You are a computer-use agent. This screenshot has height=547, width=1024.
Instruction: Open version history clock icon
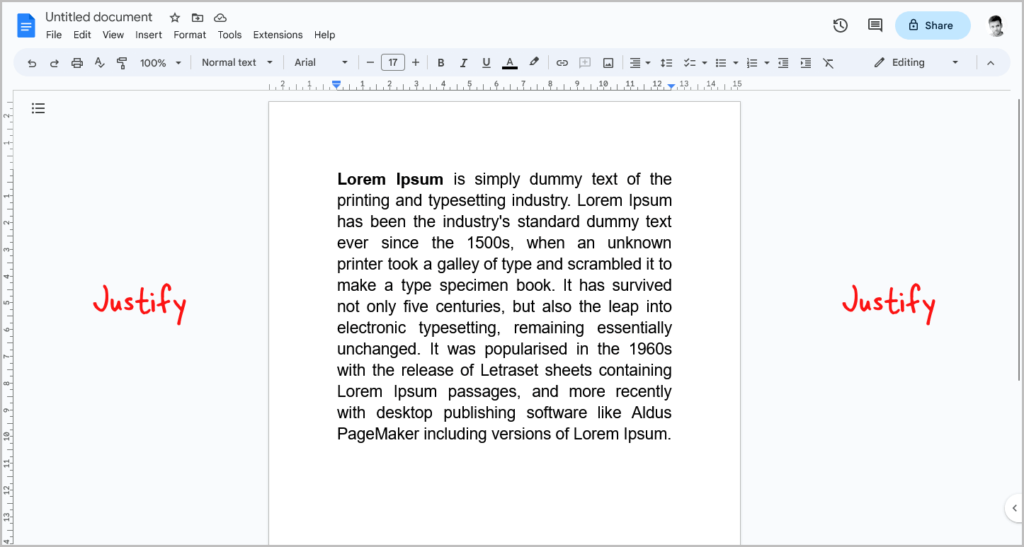coord(840,25)
